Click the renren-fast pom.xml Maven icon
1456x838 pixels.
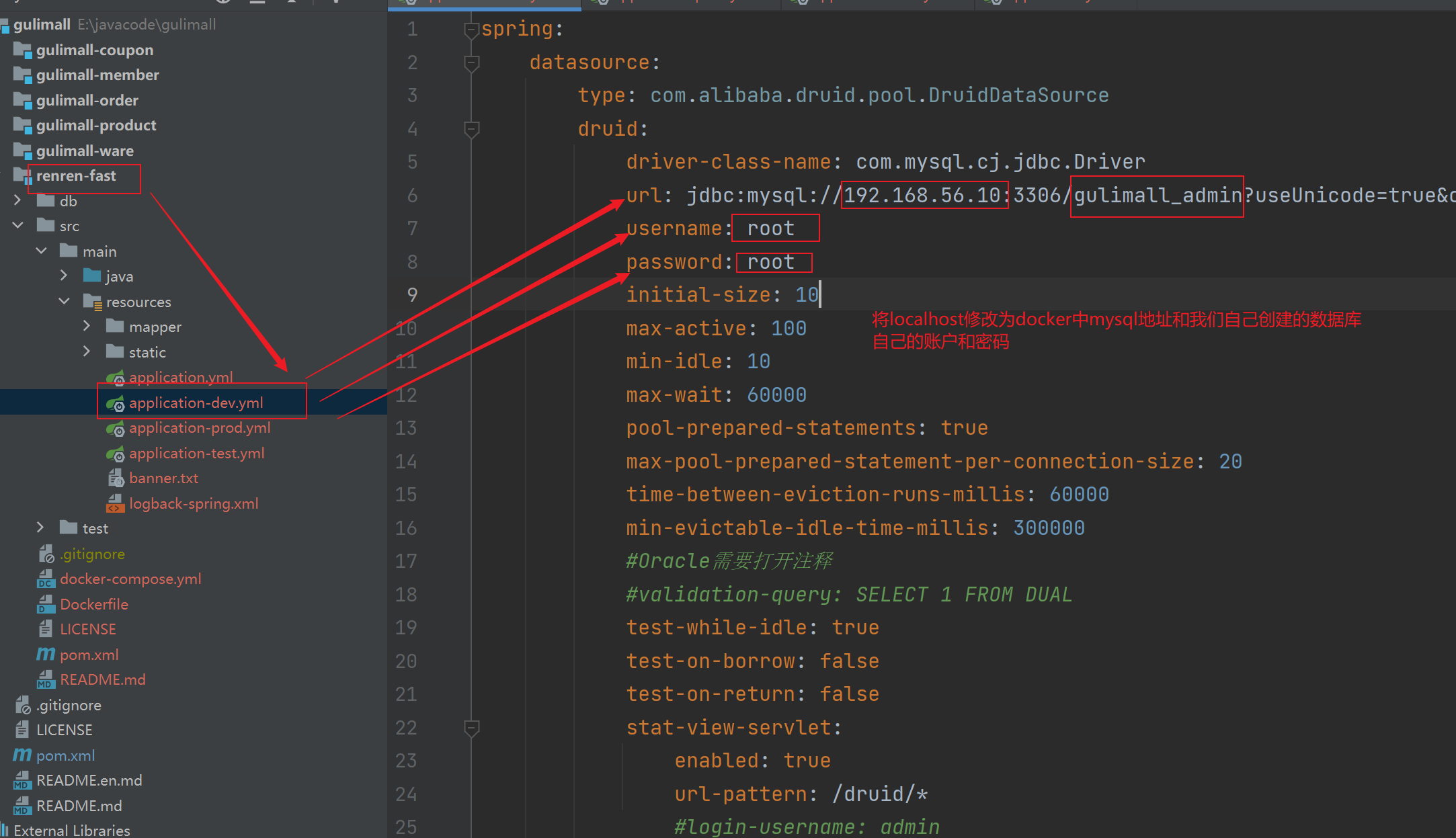click(x=45, y=655)
